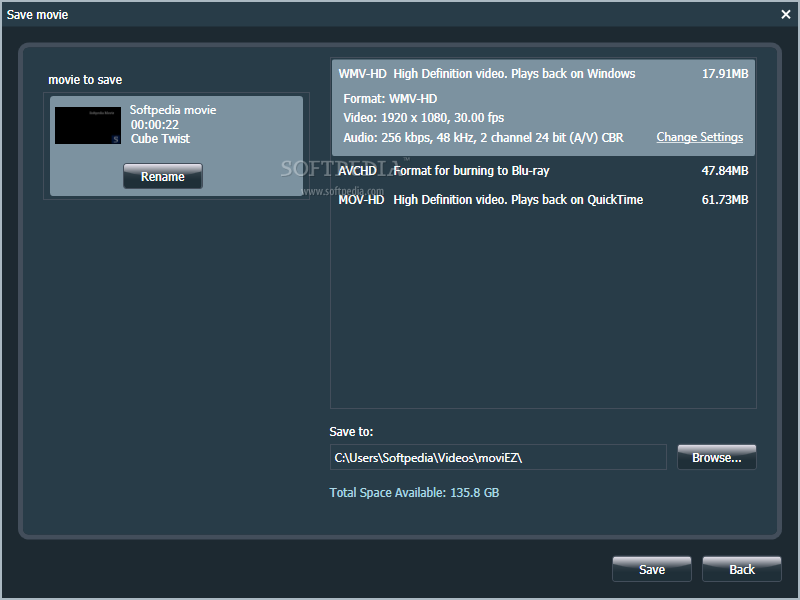The width and height of the screenshot is (800, 600).
Task: Click the Save to path field
Action: coord(498,457)
